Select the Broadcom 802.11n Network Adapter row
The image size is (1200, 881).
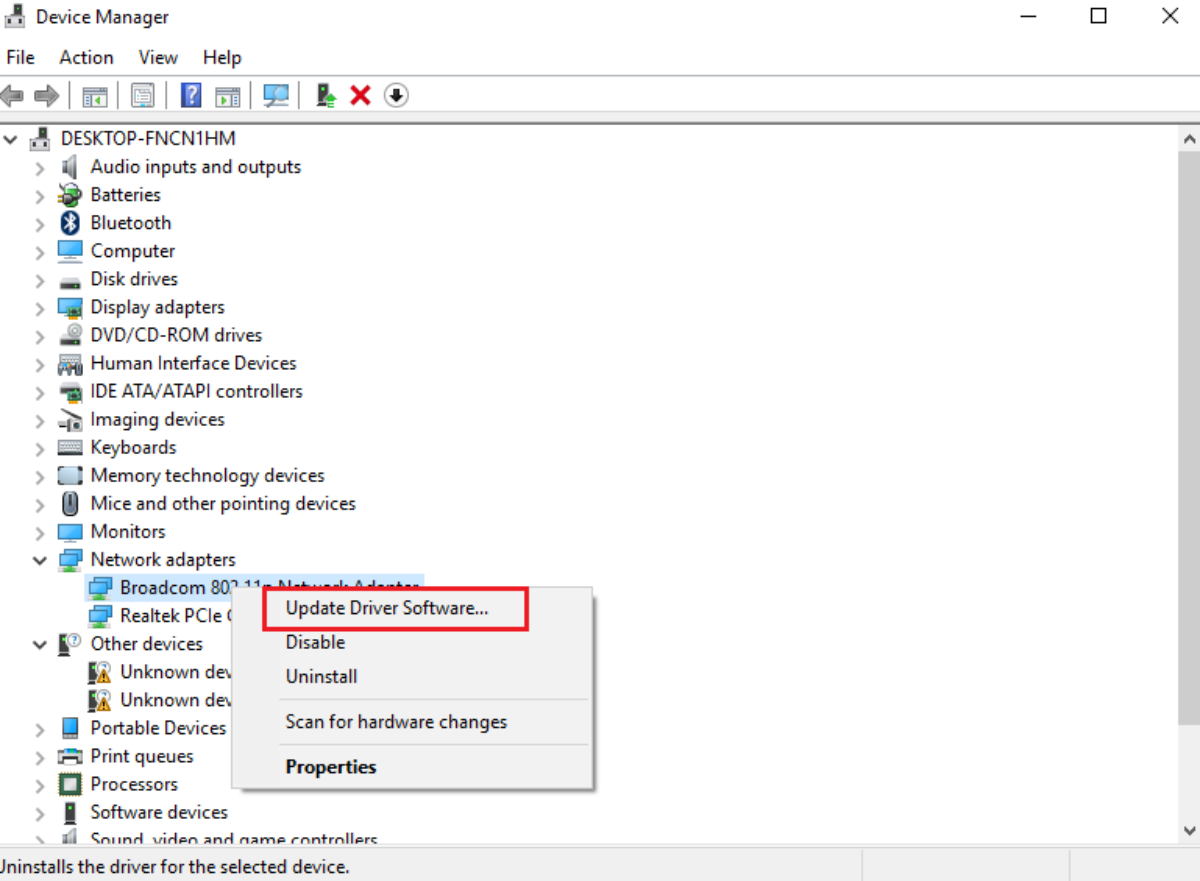[255, 587]
